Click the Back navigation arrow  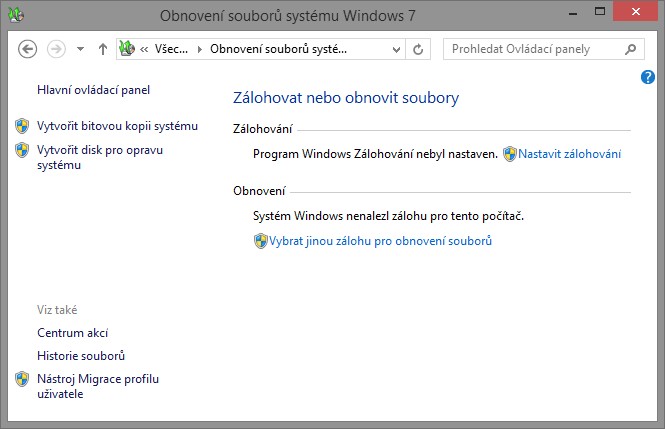[x=28, y=48]
